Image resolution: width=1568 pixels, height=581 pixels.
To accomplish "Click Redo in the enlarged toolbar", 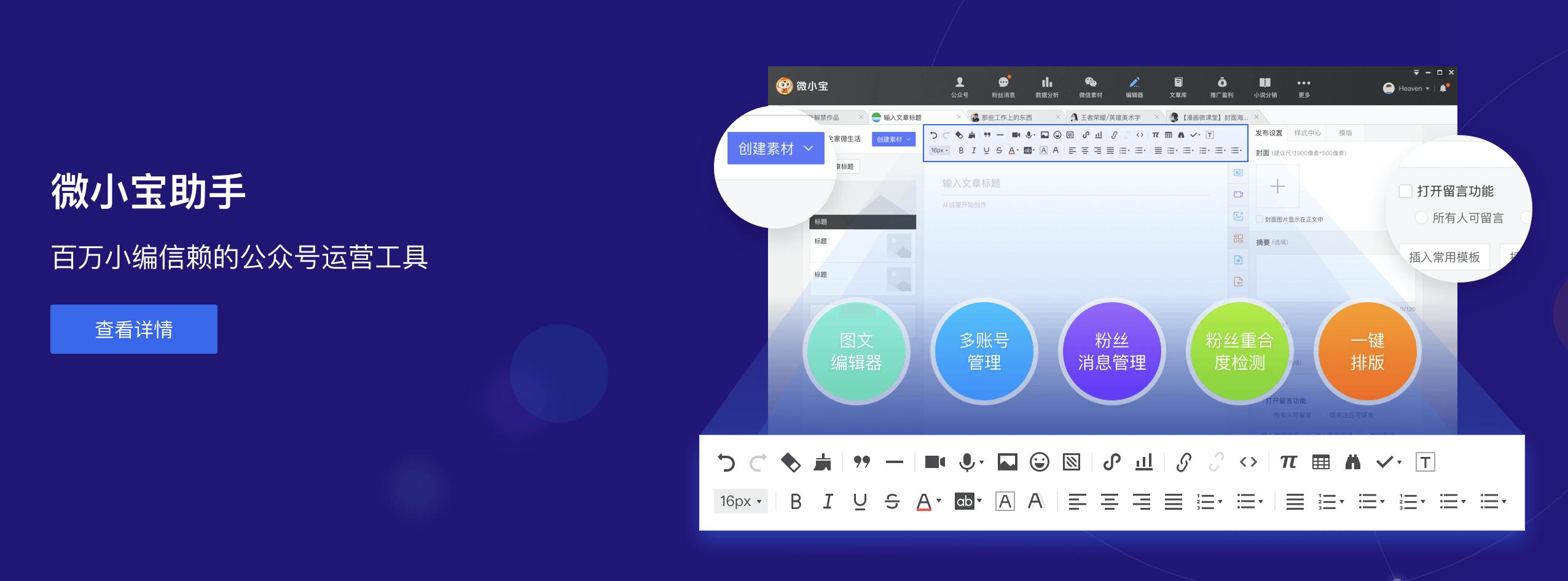I will [758, 462].
